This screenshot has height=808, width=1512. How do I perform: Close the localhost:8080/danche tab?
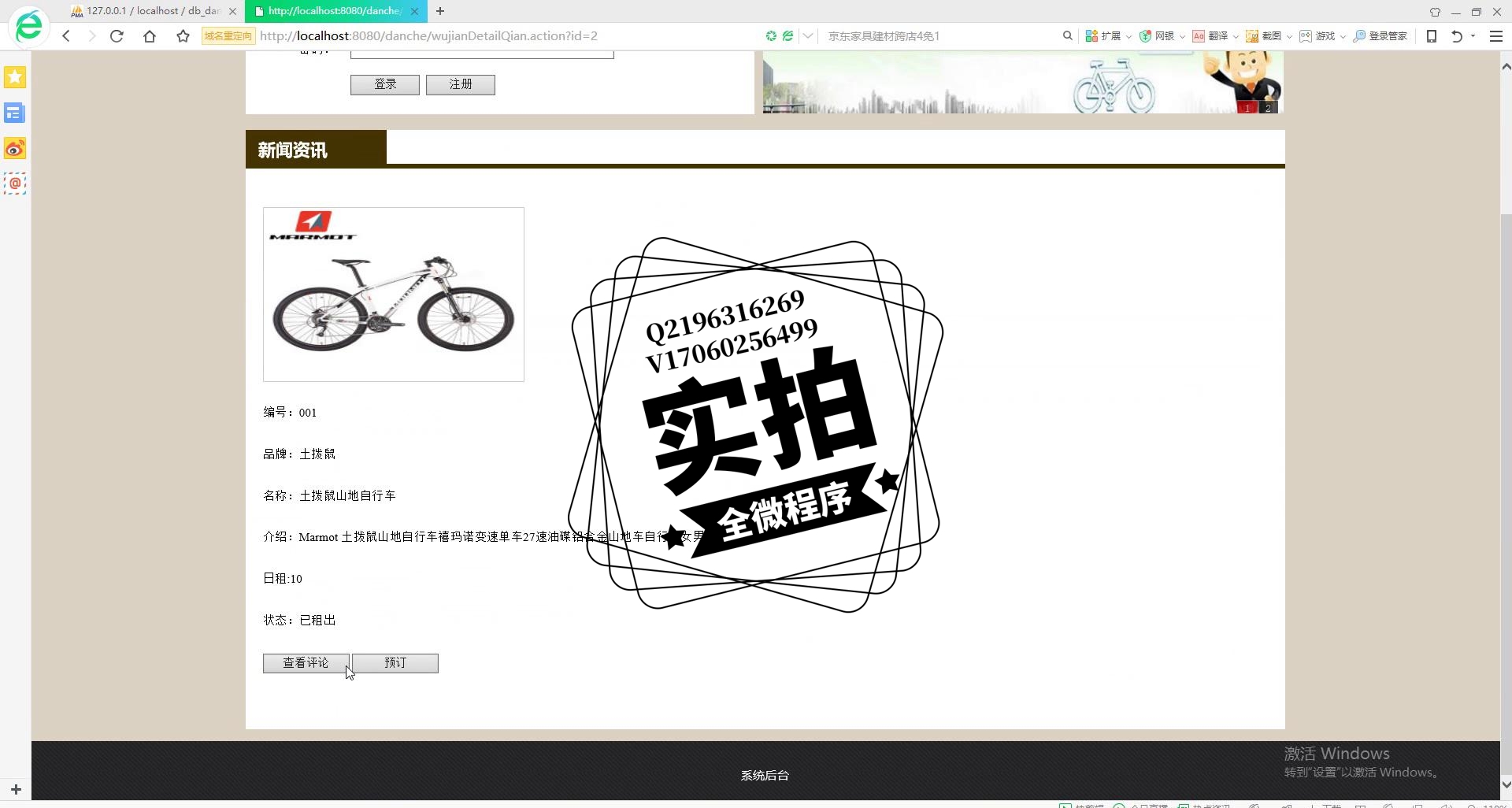pyautogui.click(x=414, y=11)
